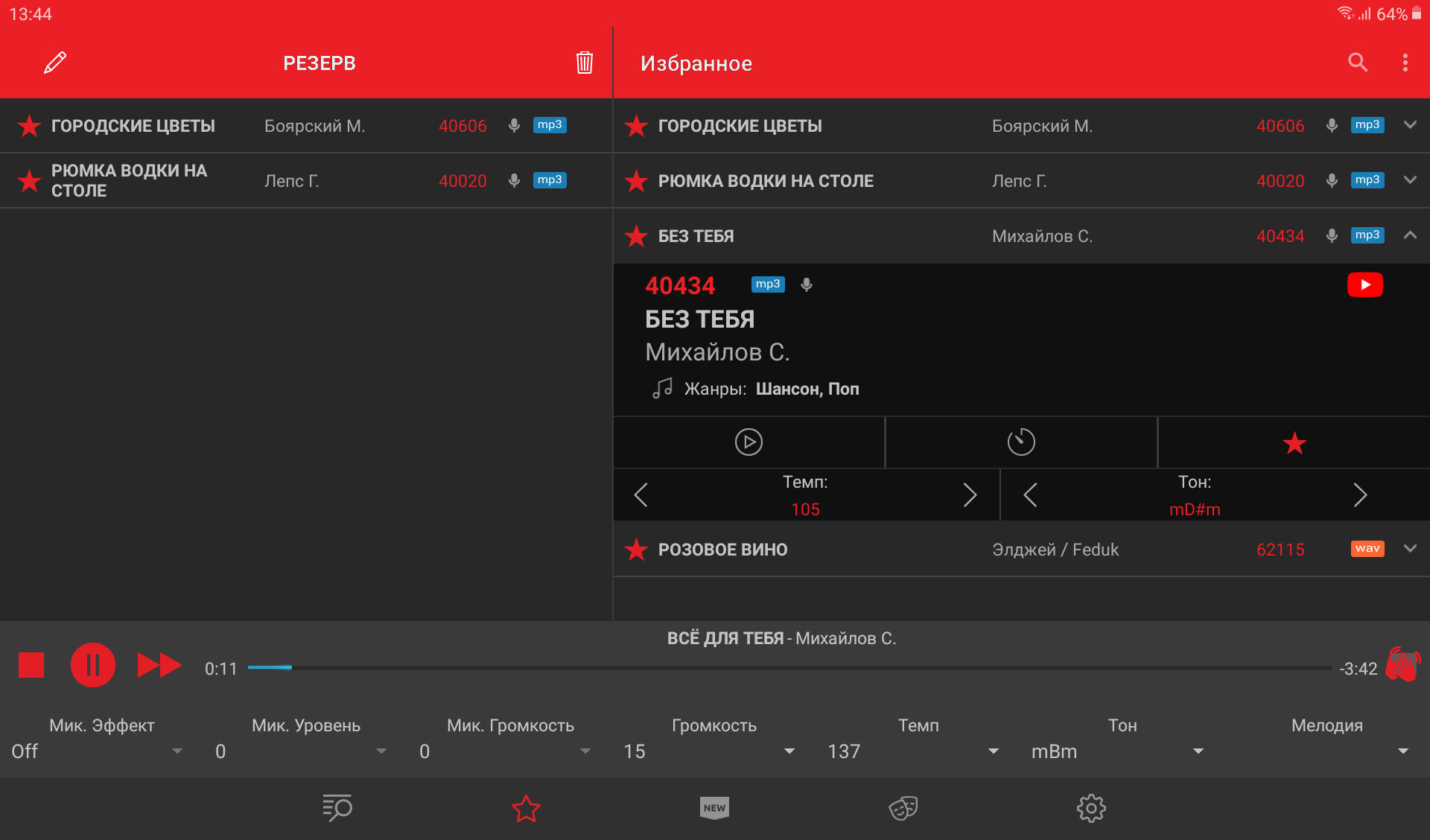Screen dimensions: 1430x840
Task: Toggle star on РОЗОВОЕ ВИНО row
Action: point(636,550)
